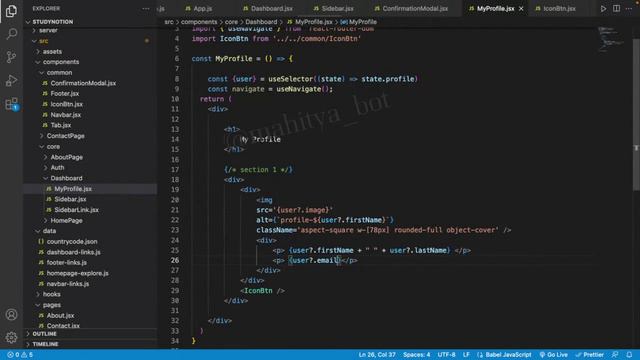Expand the HomePage folder
This screenshot has height=360, width=640.
coord(66,220)
